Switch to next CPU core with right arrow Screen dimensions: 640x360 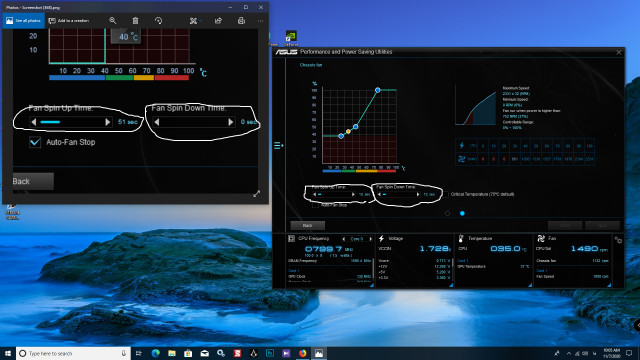tap(371, 239)
